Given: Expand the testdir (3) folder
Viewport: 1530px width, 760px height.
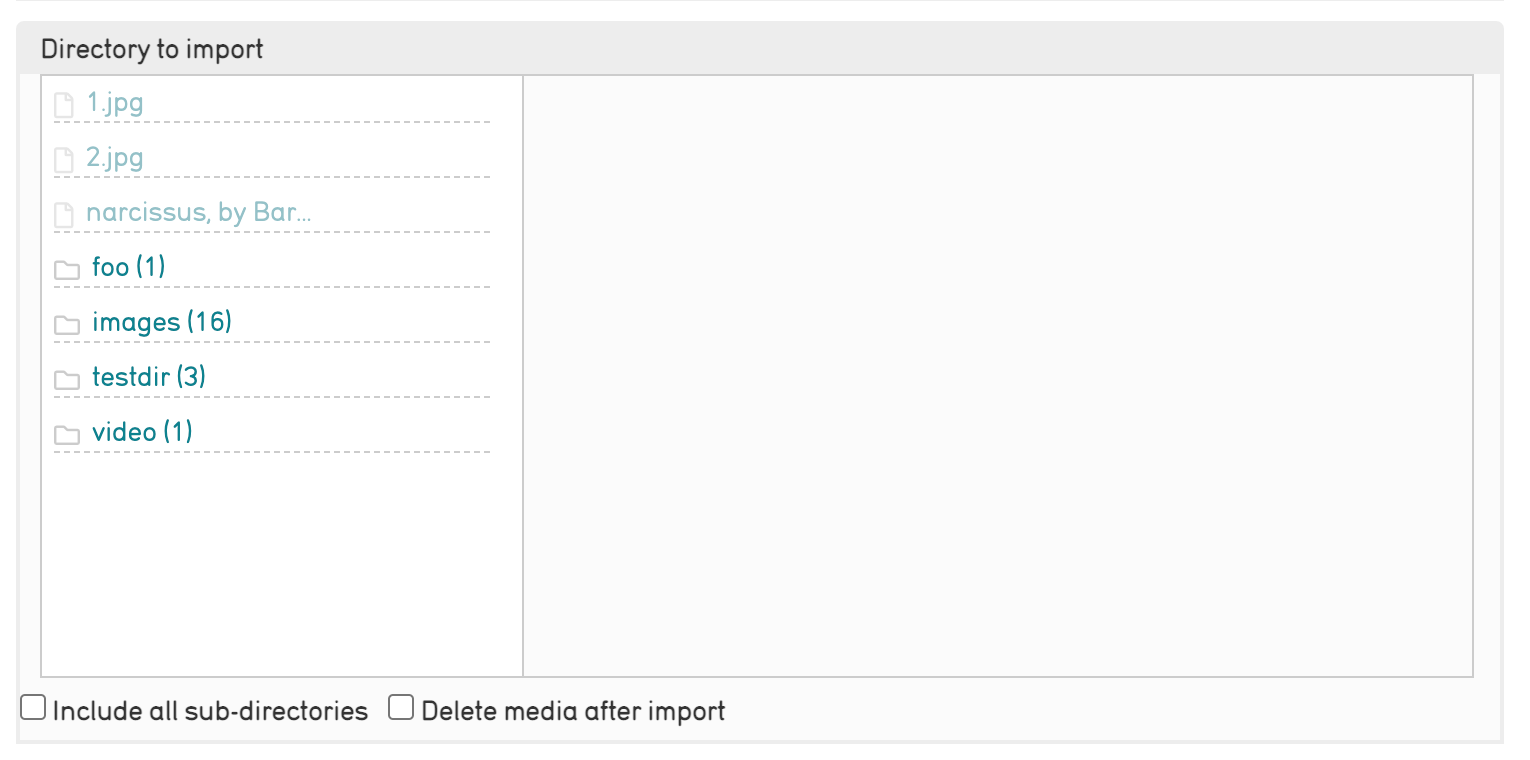Looking at the screenshot, I should point(148,377).
